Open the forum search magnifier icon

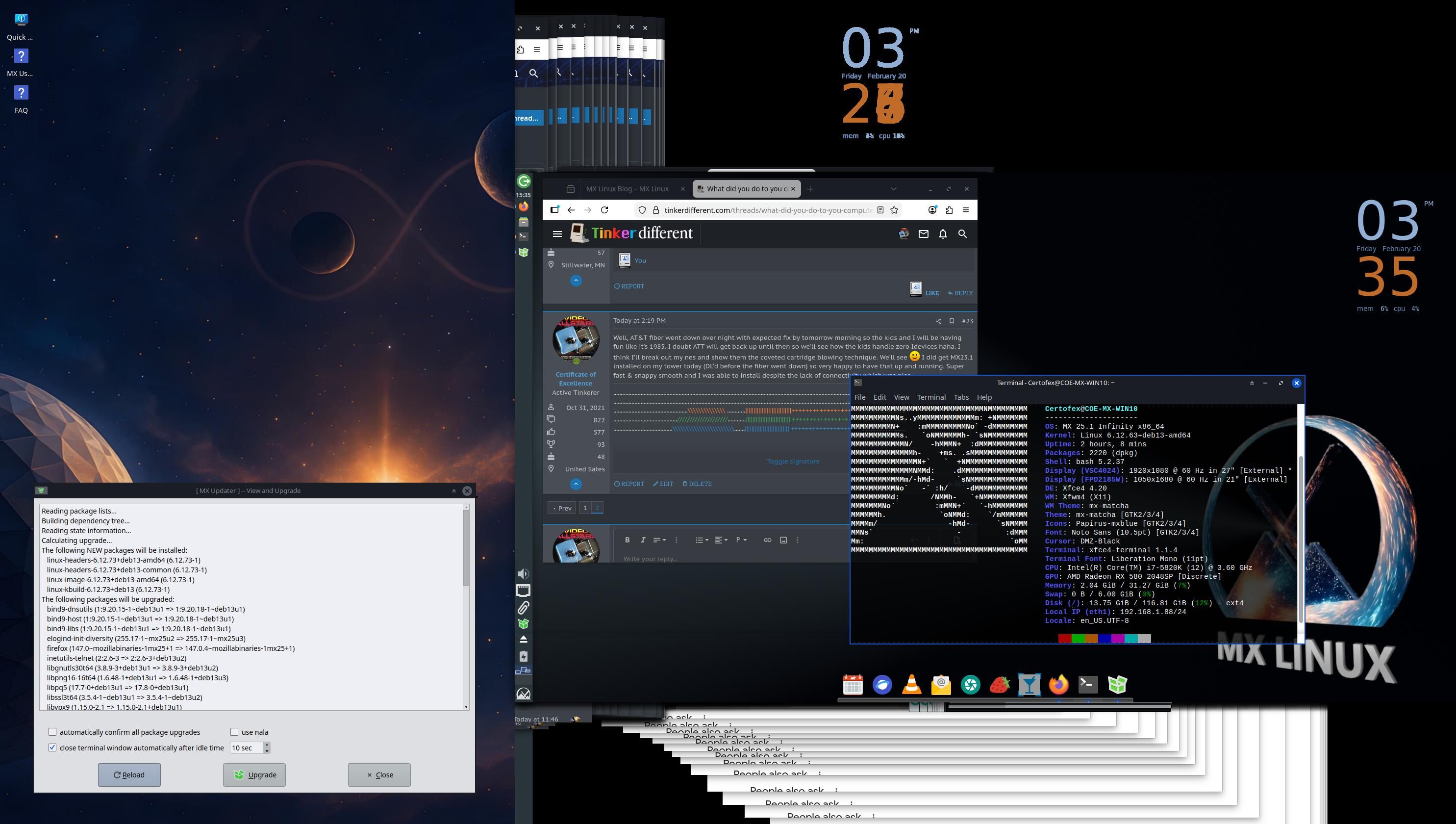[x=962, y=234]
